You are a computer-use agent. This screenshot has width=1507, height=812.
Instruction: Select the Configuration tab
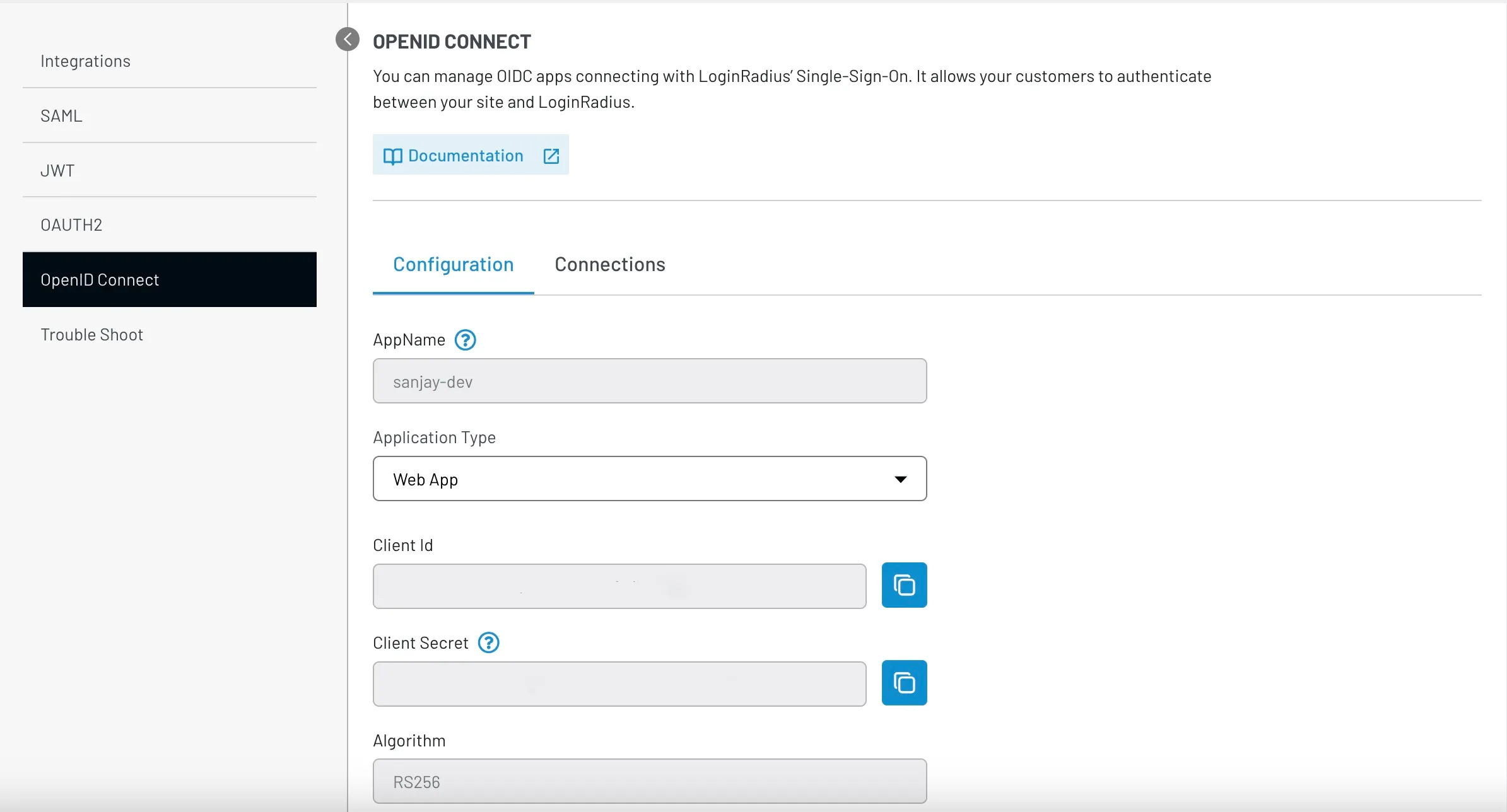tap(454, 265)
